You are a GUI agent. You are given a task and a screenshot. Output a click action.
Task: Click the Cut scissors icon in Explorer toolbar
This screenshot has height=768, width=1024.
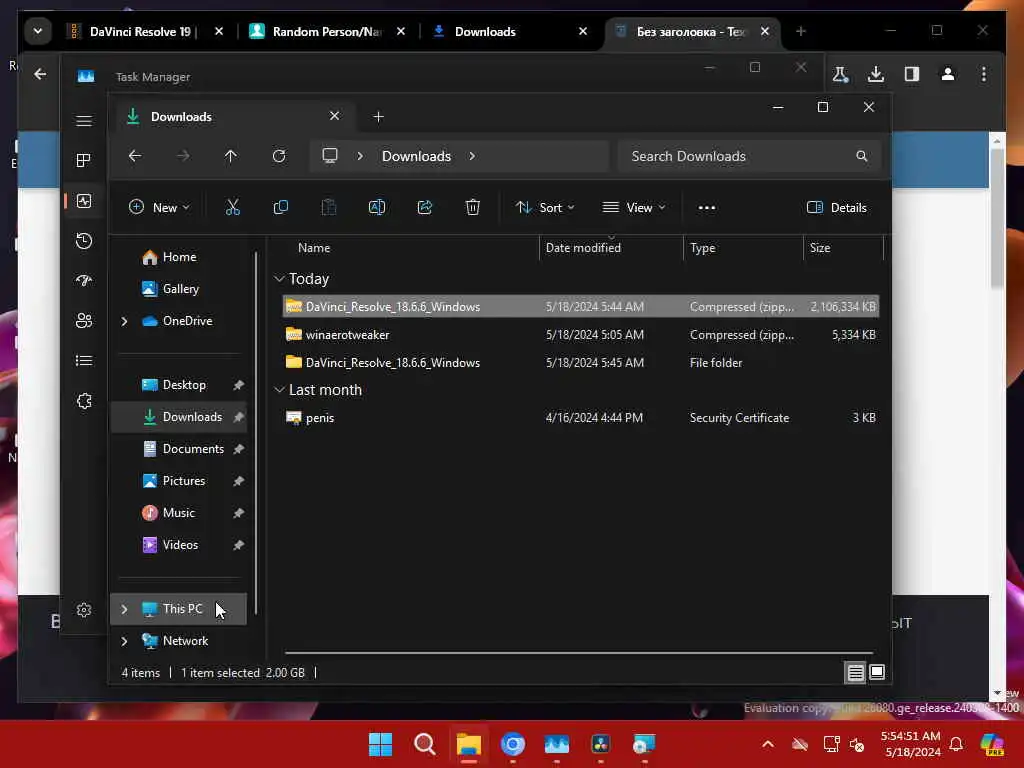click(232, 208)
